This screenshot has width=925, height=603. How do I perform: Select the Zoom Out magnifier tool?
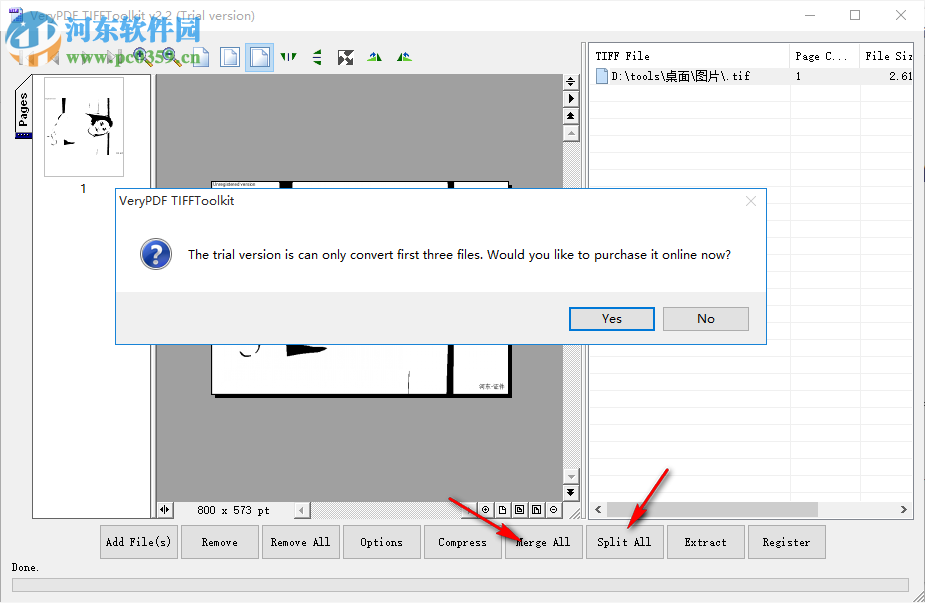(x=169, y=56)
